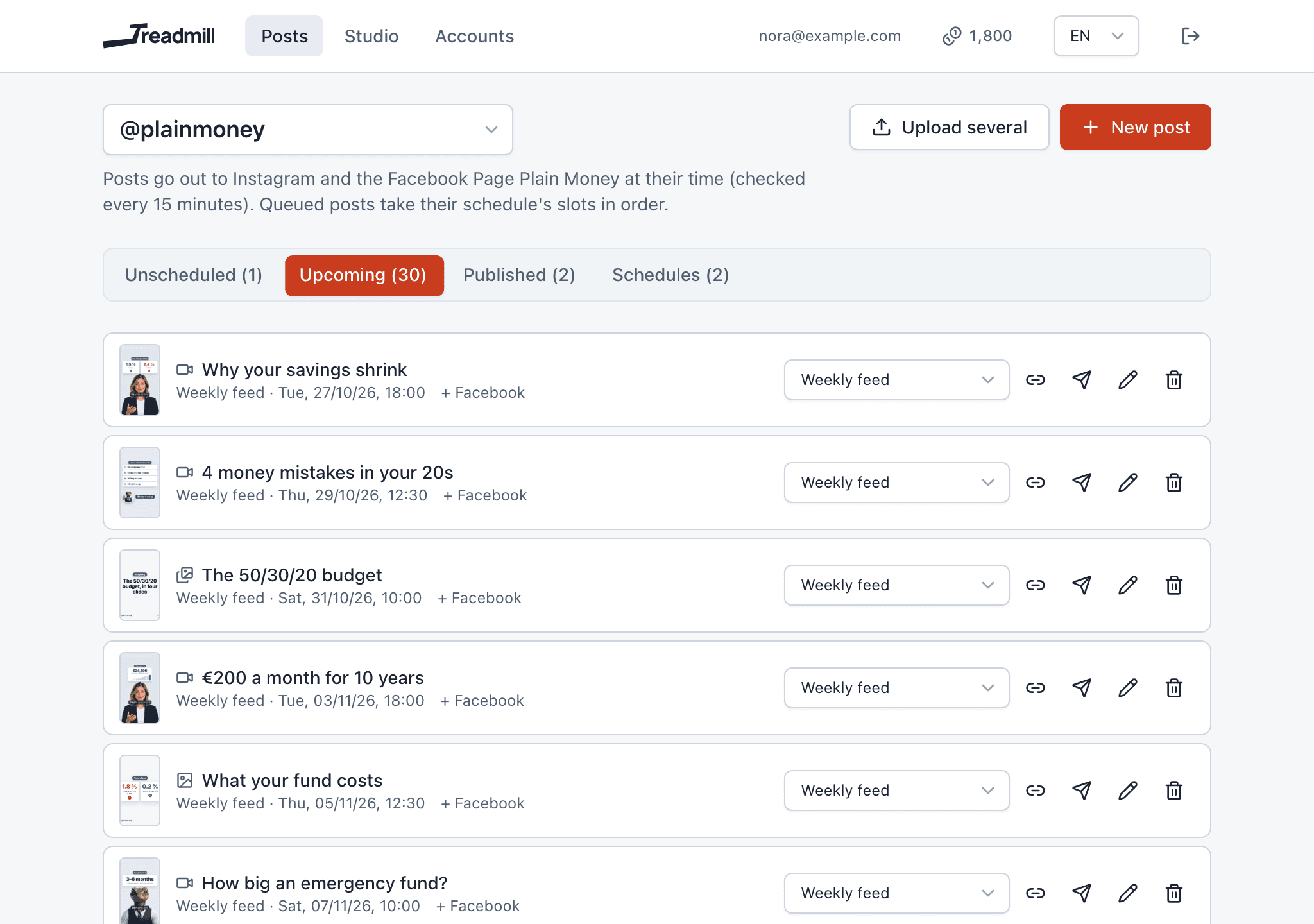This screenshot has width=1314, height=924.
Task: Delete the 'Why your savings shrink' post
Action: [x=1174, y=380]
